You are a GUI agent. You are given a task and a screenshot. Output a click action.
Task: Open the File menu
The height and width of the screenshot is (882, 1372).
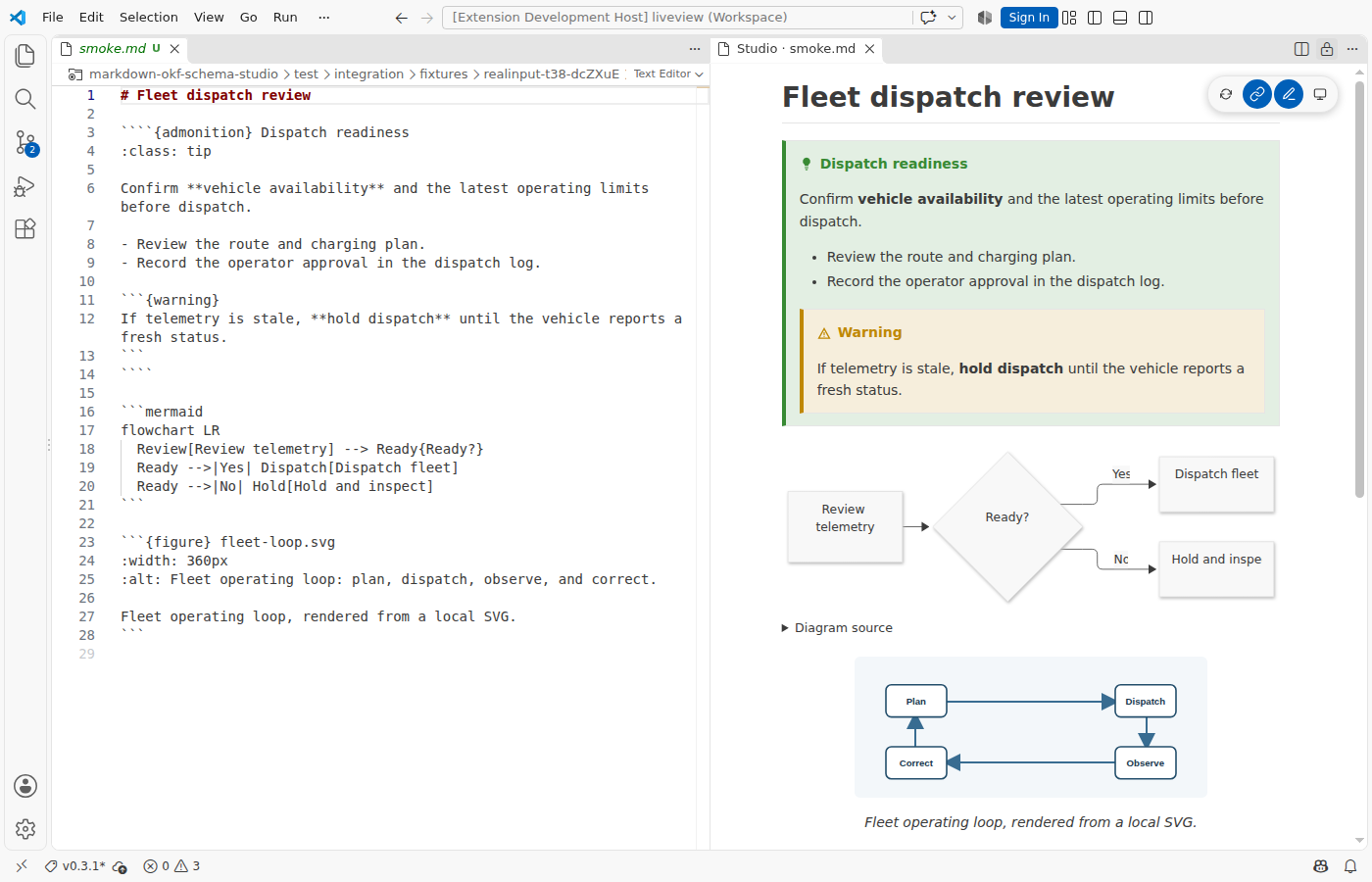click(53, 18)
